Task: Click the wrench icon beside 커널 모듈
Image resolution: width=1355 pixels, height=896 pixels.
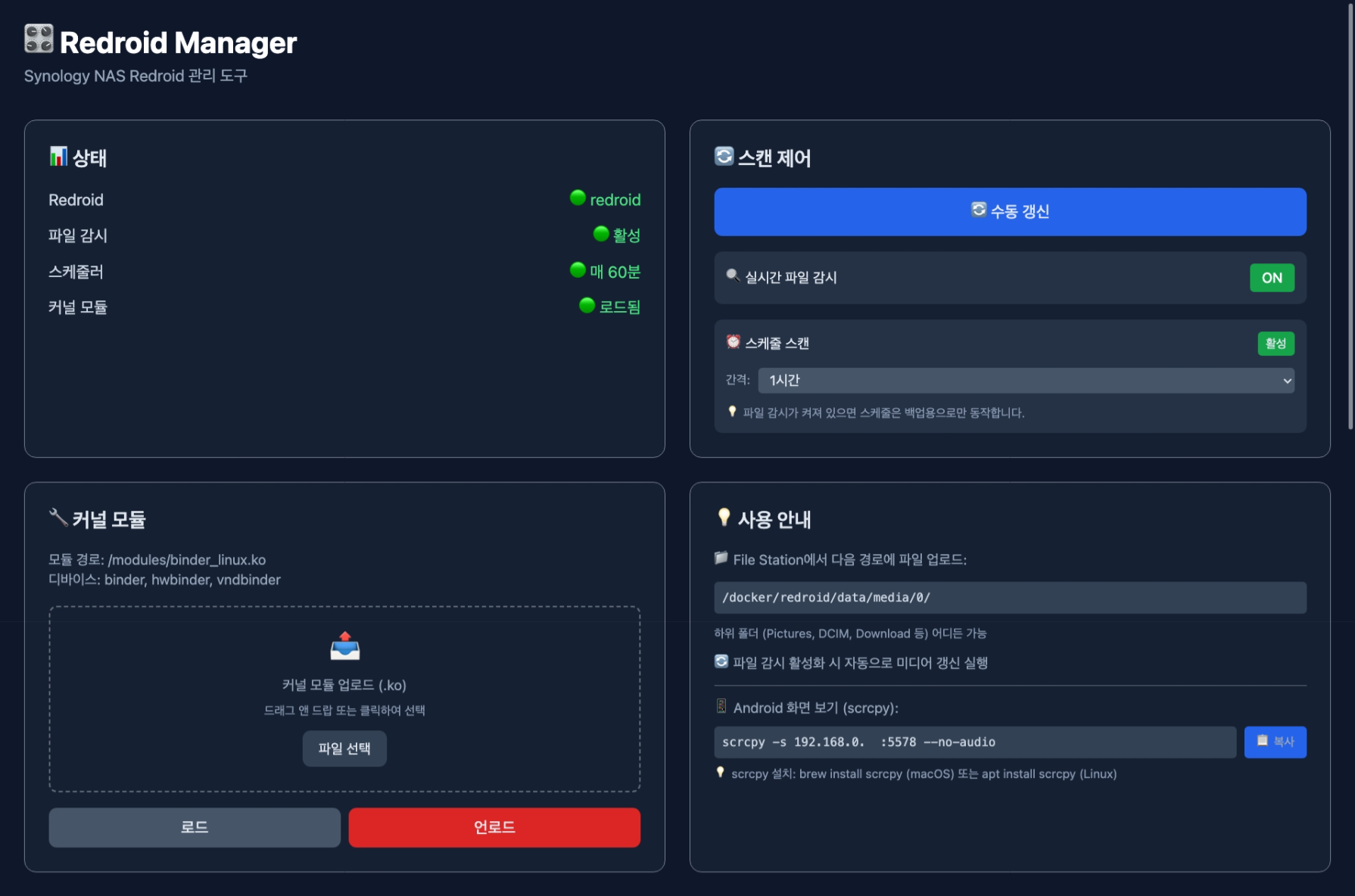Action: coord(58,518)
